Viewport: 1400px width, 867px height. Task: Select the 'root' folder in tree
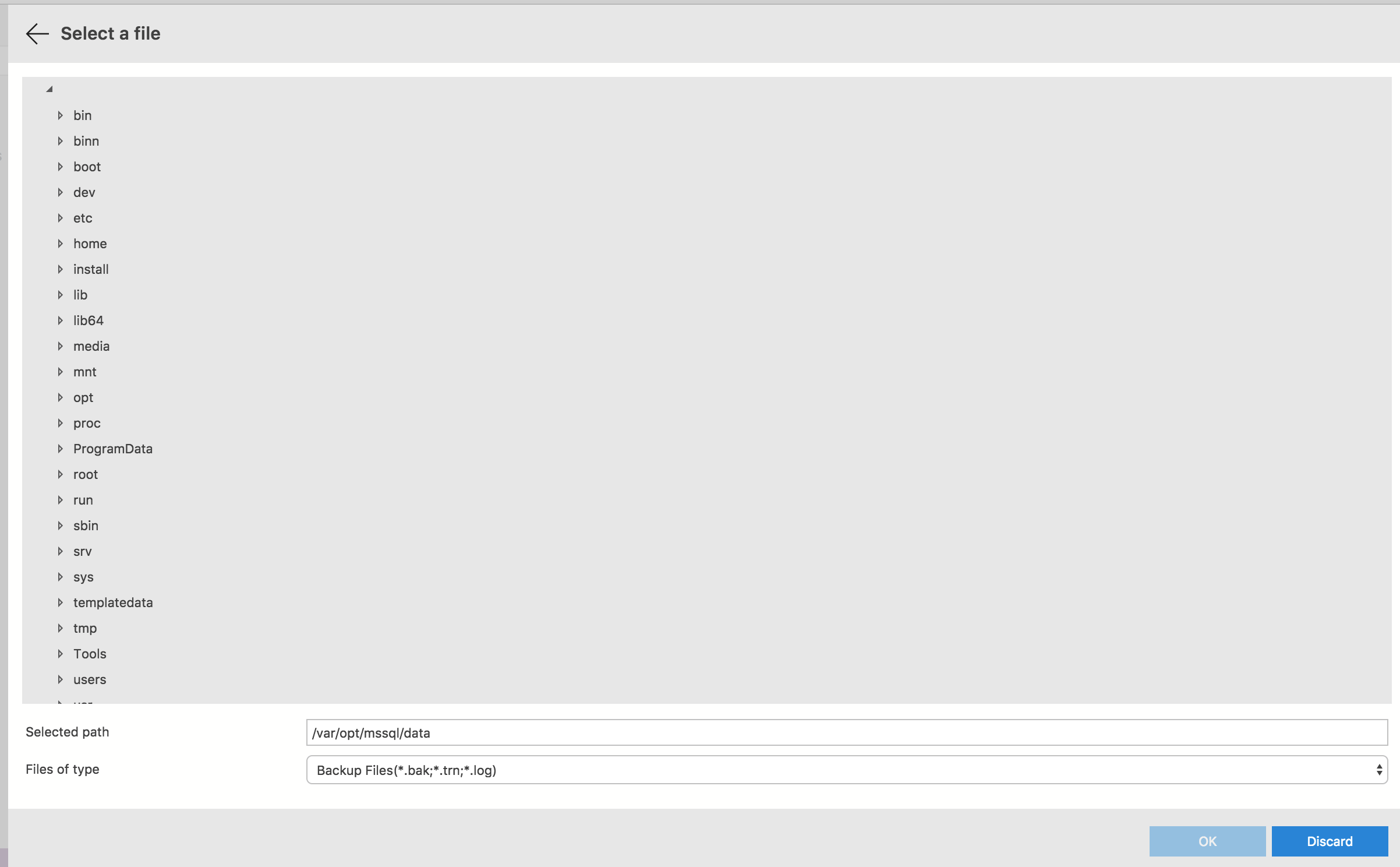pyautogui.click(x=85, y=473)
